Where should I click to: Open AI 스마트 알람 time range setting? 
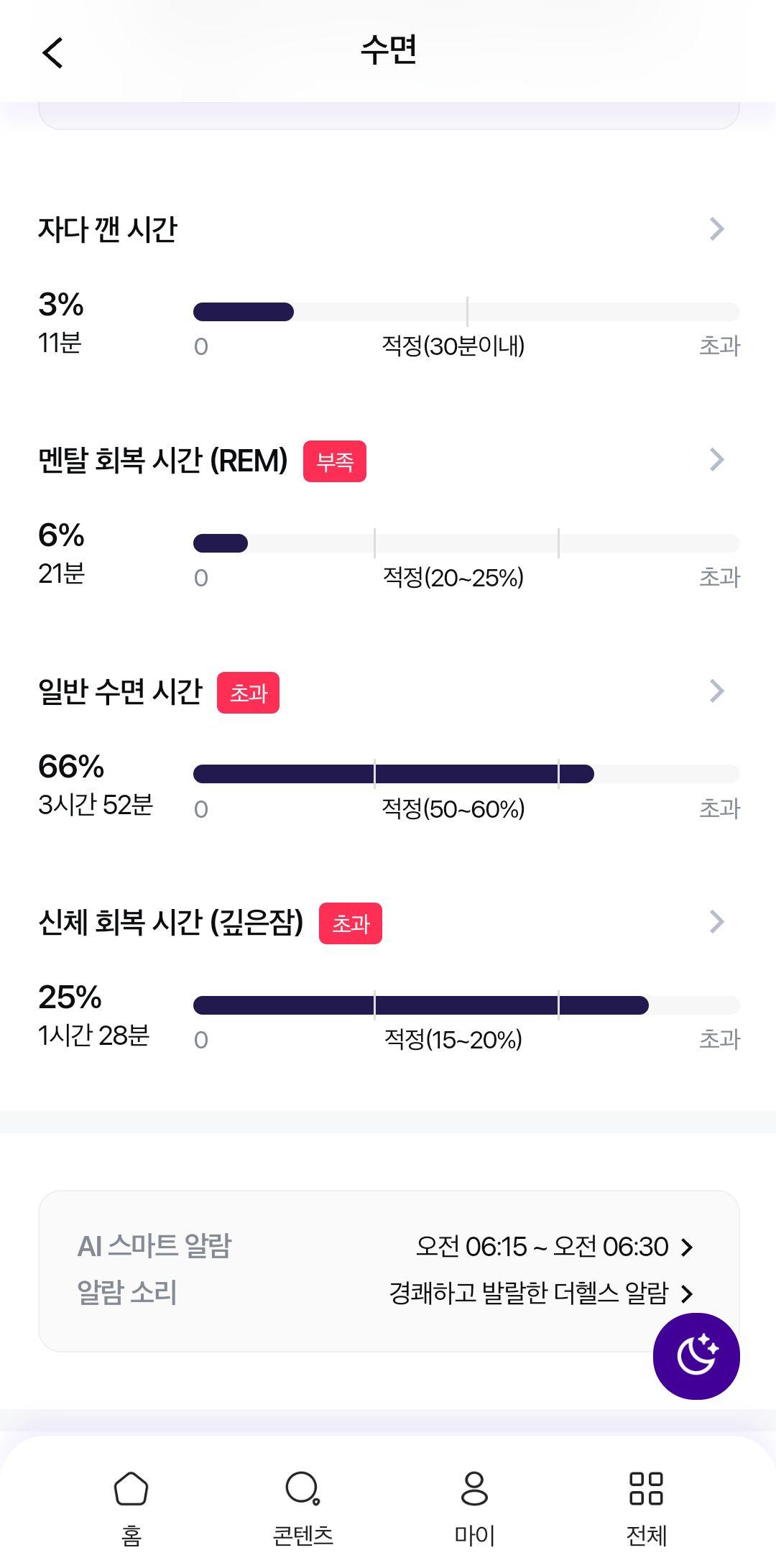pyautogui.click(x=555, y=1246)
